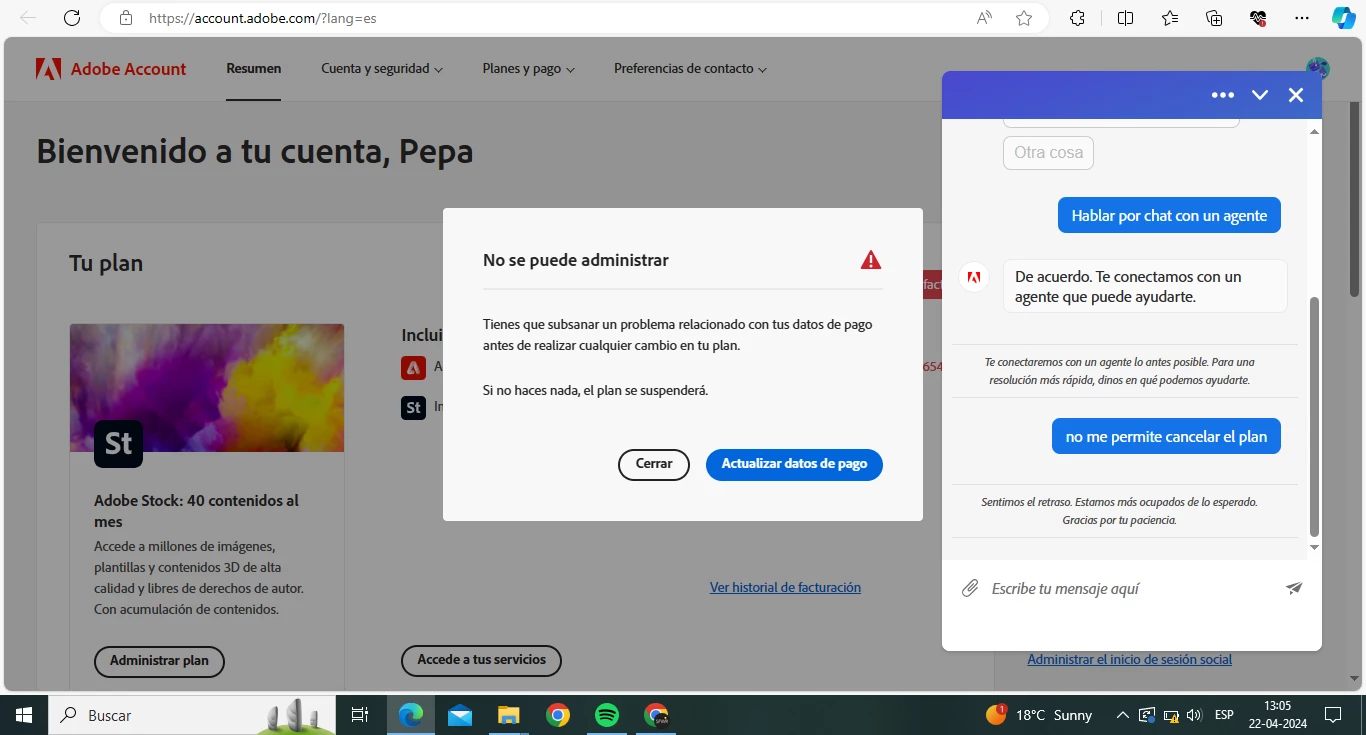Click the attachment paperclip icon in chat
1366x735 pixels.
point(969,588)
